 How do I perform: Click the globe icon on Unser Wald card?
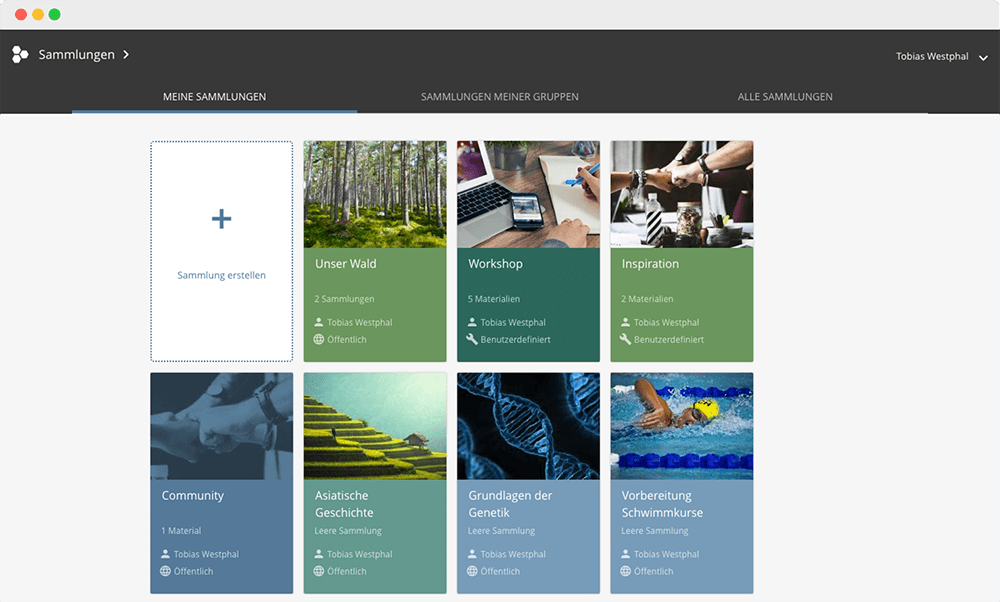319,339
